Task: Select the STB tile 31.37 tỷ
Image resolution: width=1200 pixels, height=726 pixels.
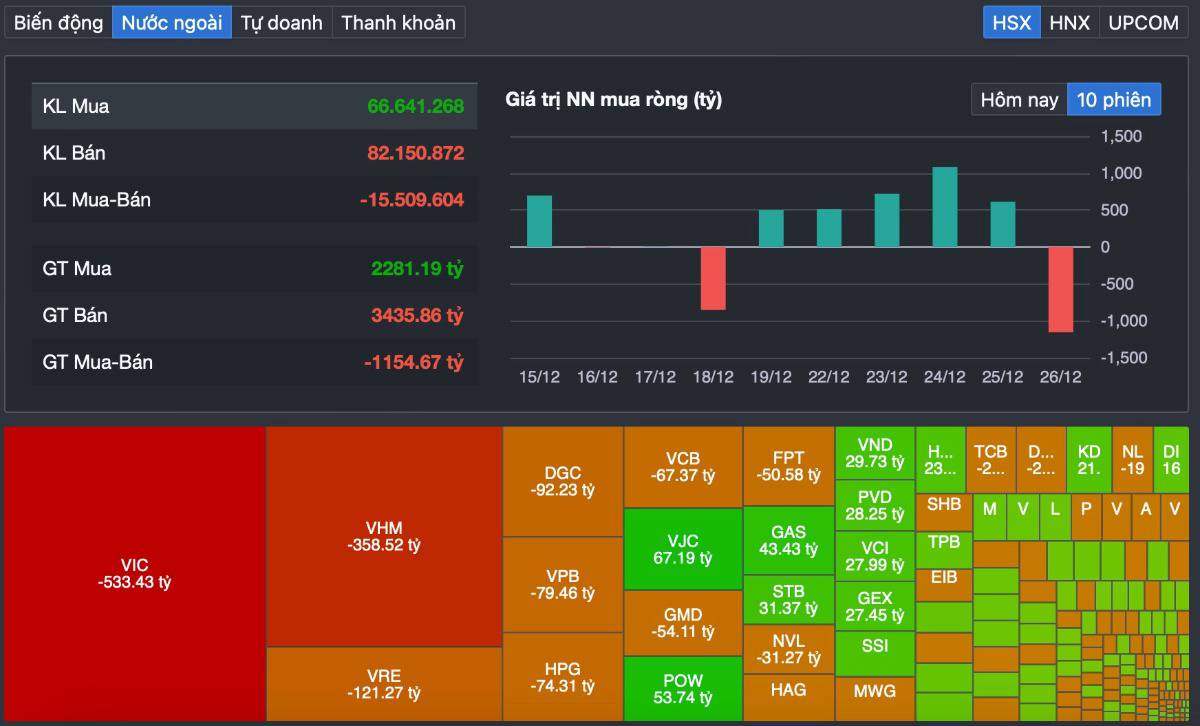Action: pos(788,599)
